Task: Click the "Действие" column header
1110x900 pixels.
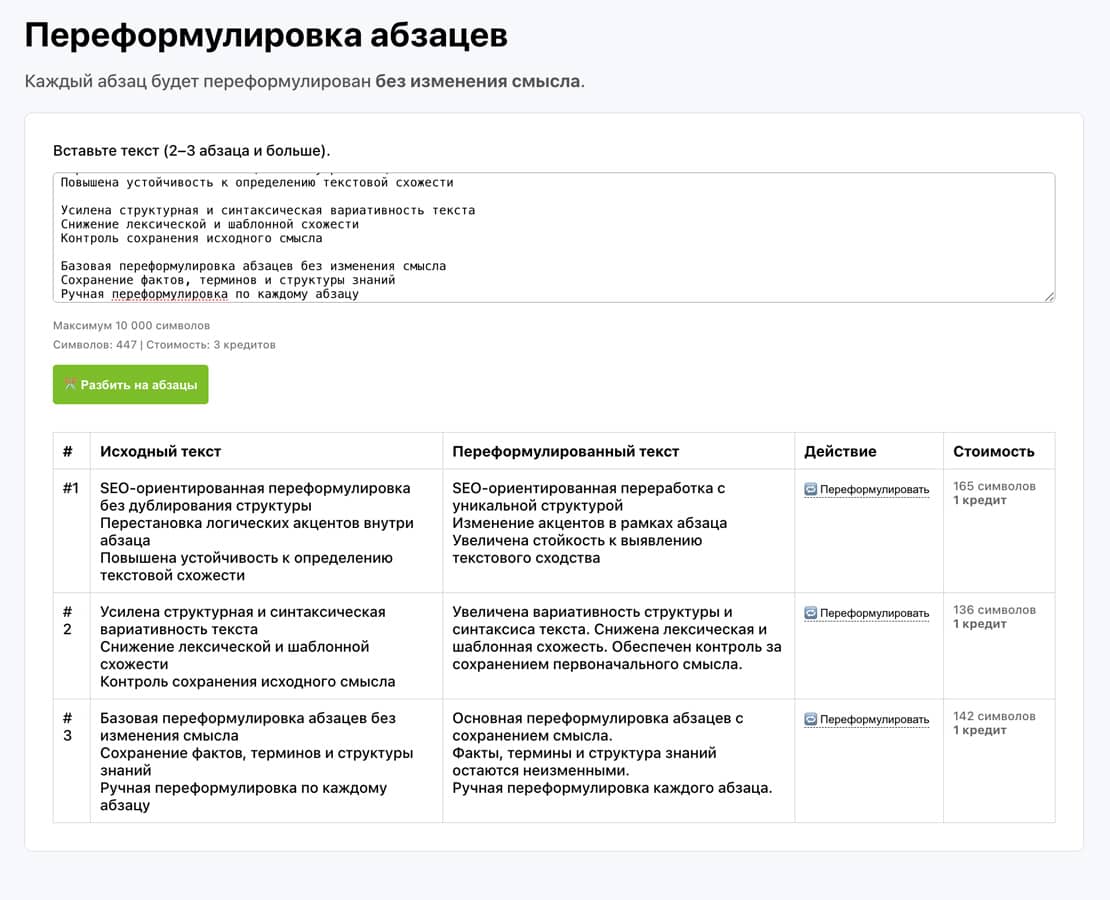Action: click(840, 451)
